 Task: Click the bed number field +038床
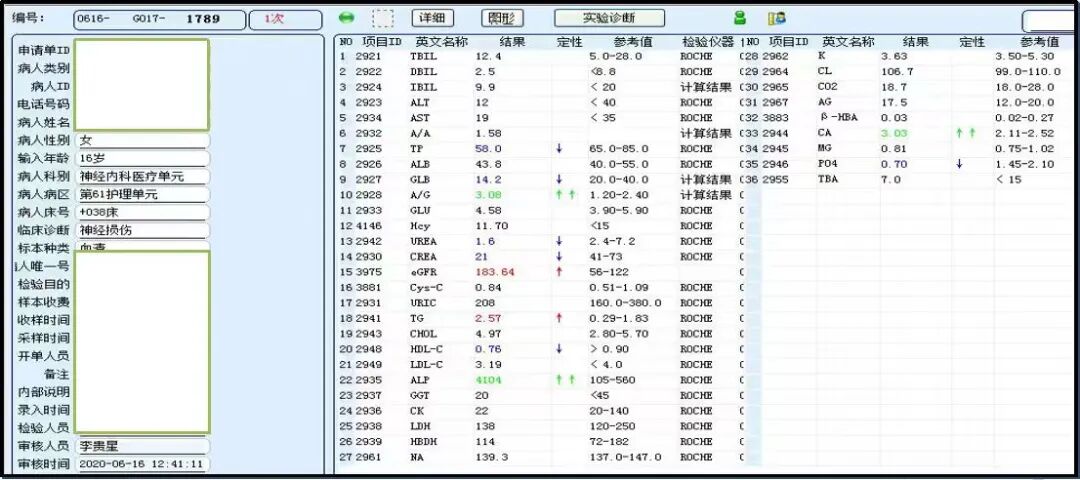[141, 212]
